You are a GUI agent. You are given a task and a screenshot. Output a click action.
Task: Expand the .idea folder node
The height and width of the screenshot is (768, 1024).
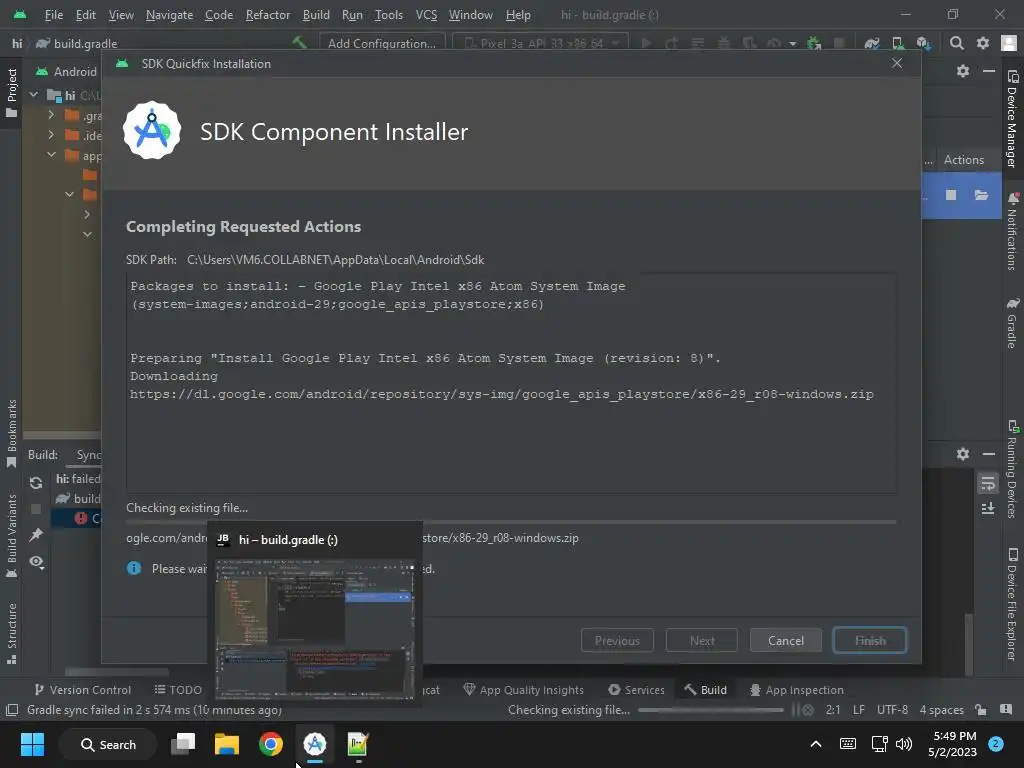[51, 135]
